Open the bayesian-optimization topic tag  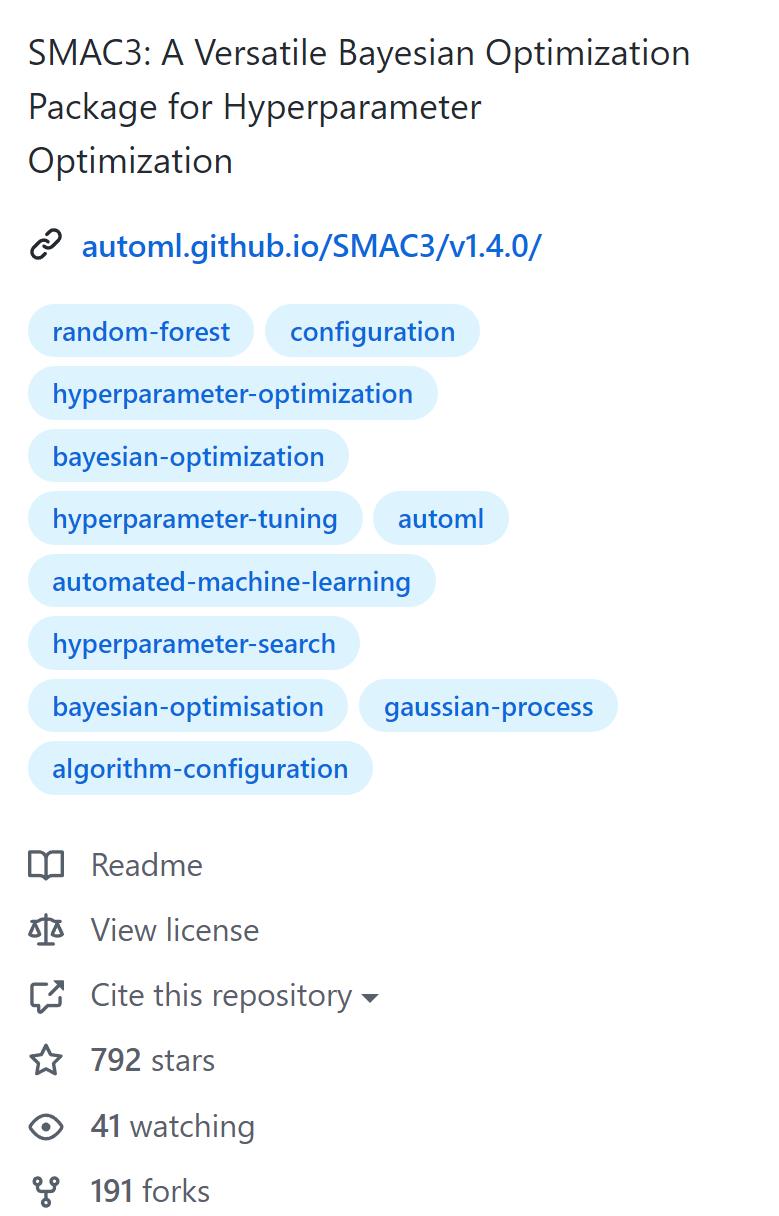click(188, 456)
